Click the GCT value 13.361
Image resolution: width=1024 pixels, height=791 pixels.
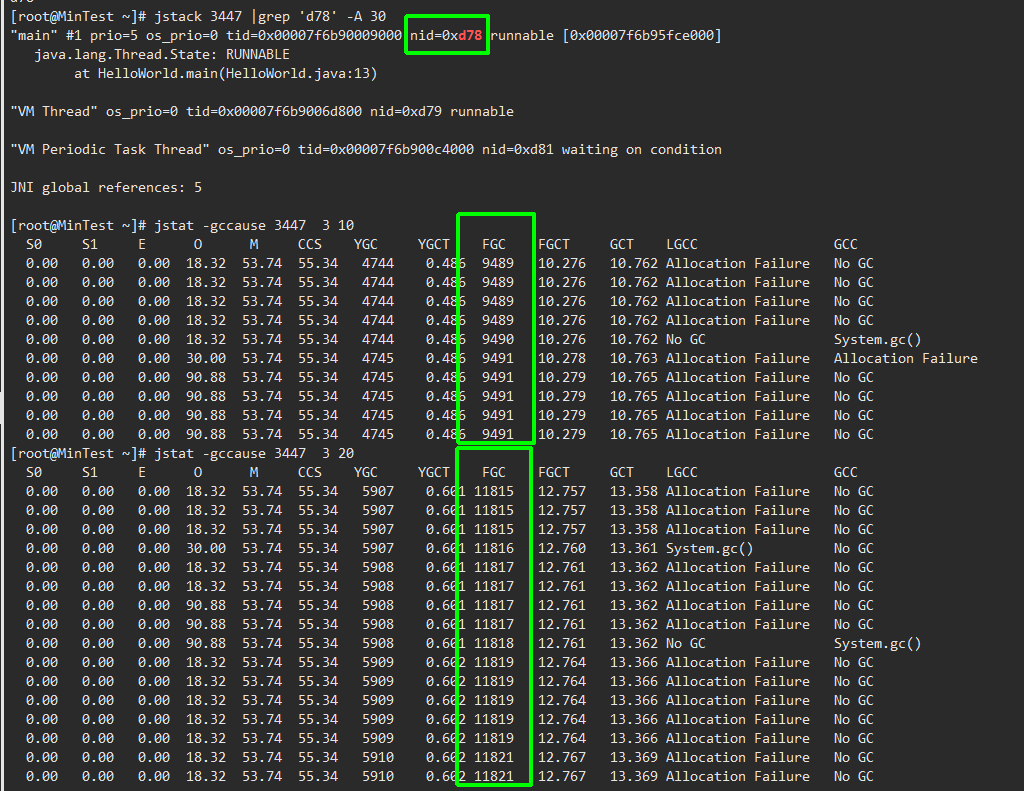(633, 549)
